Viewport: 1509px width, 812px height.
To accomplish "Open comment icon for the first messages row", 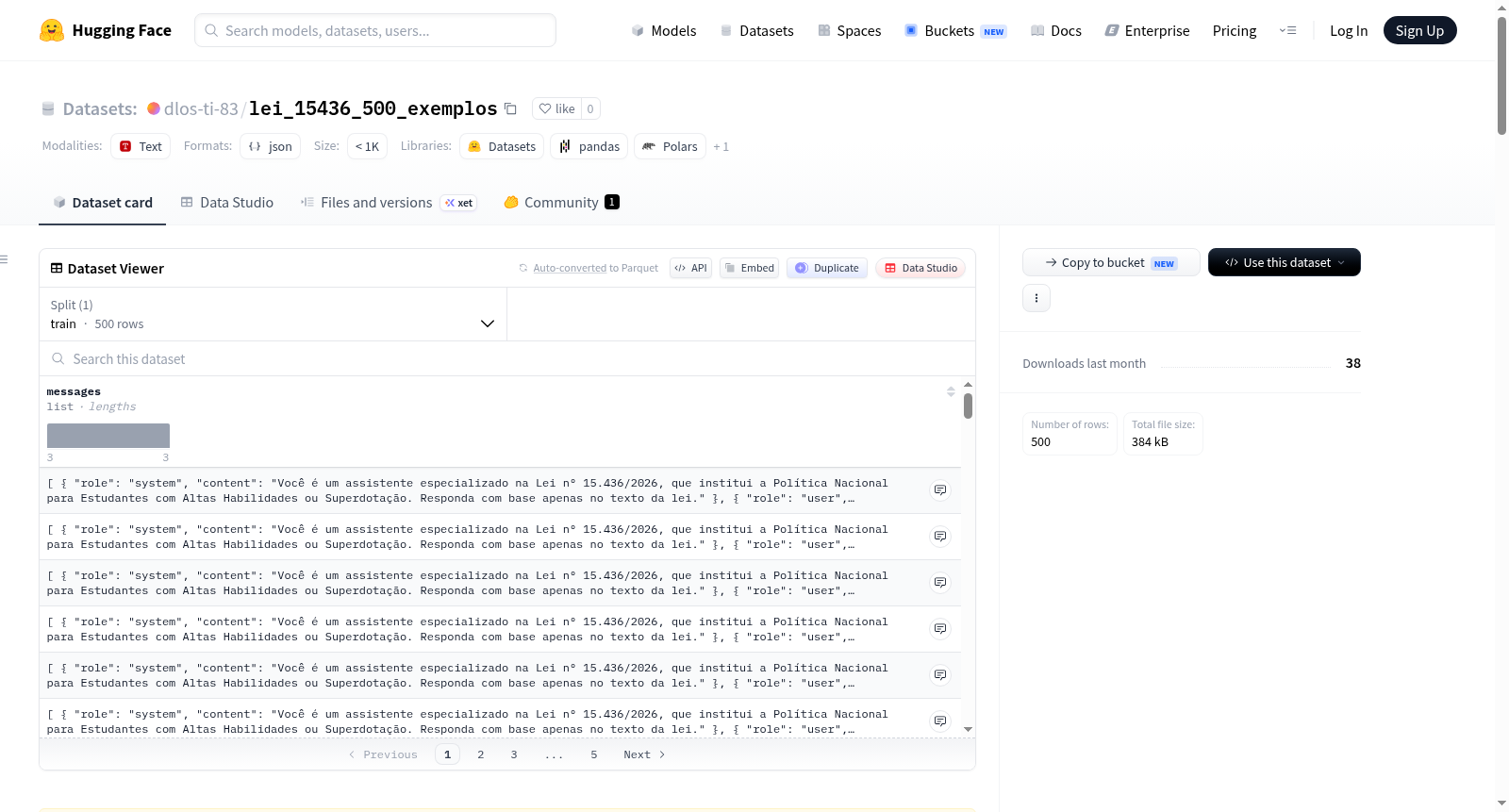I will [940, 490].
